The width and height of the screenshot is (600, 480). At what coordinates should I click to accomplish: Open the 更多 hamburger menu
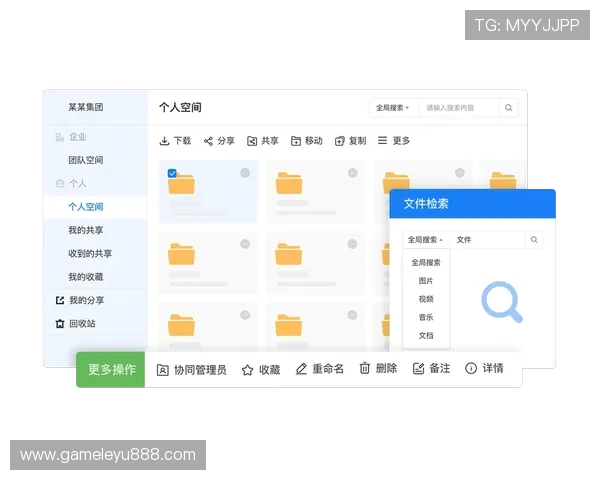point(382,140)
